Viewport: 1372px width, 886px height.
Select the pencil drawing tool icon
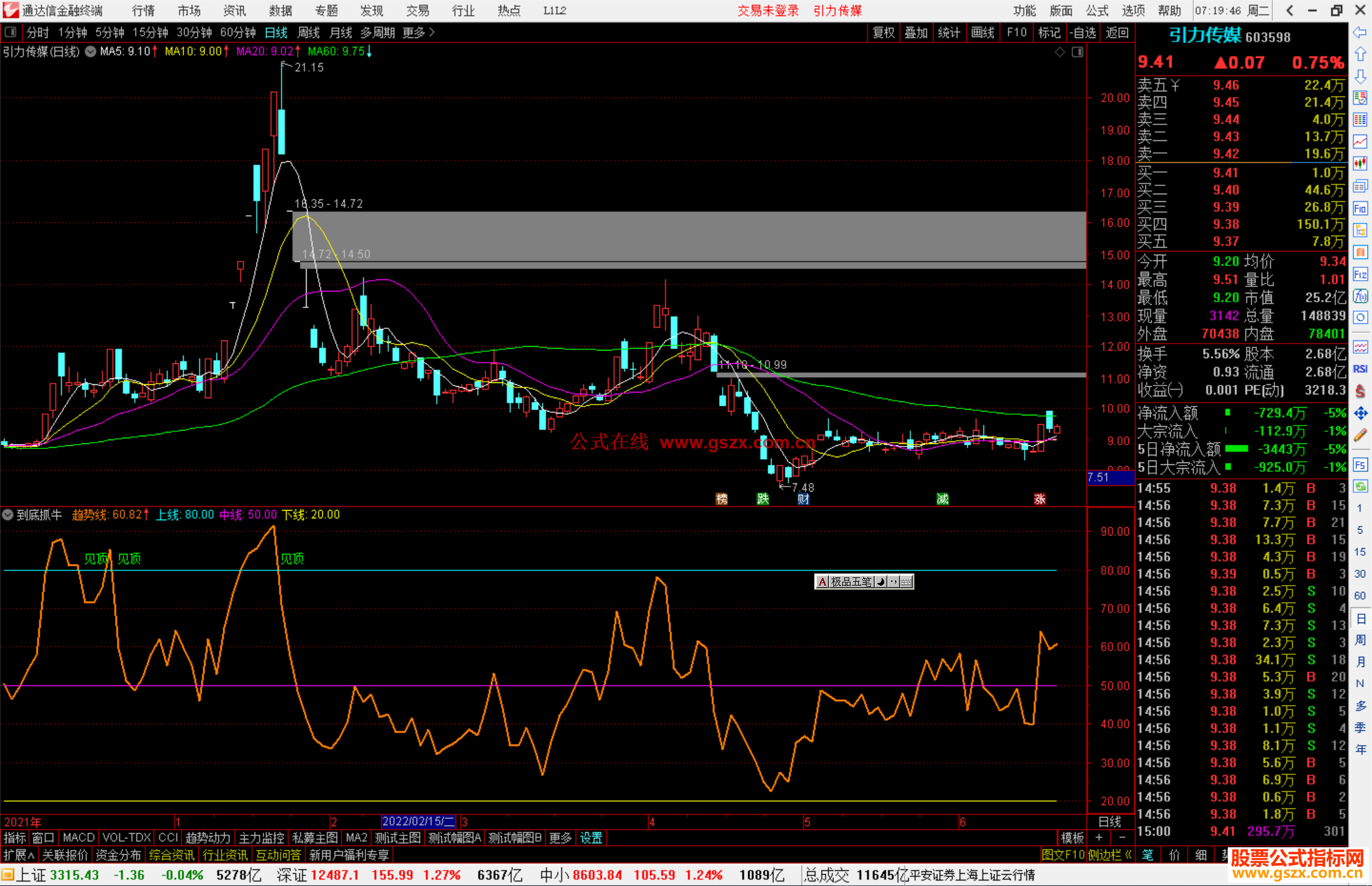1360,435
